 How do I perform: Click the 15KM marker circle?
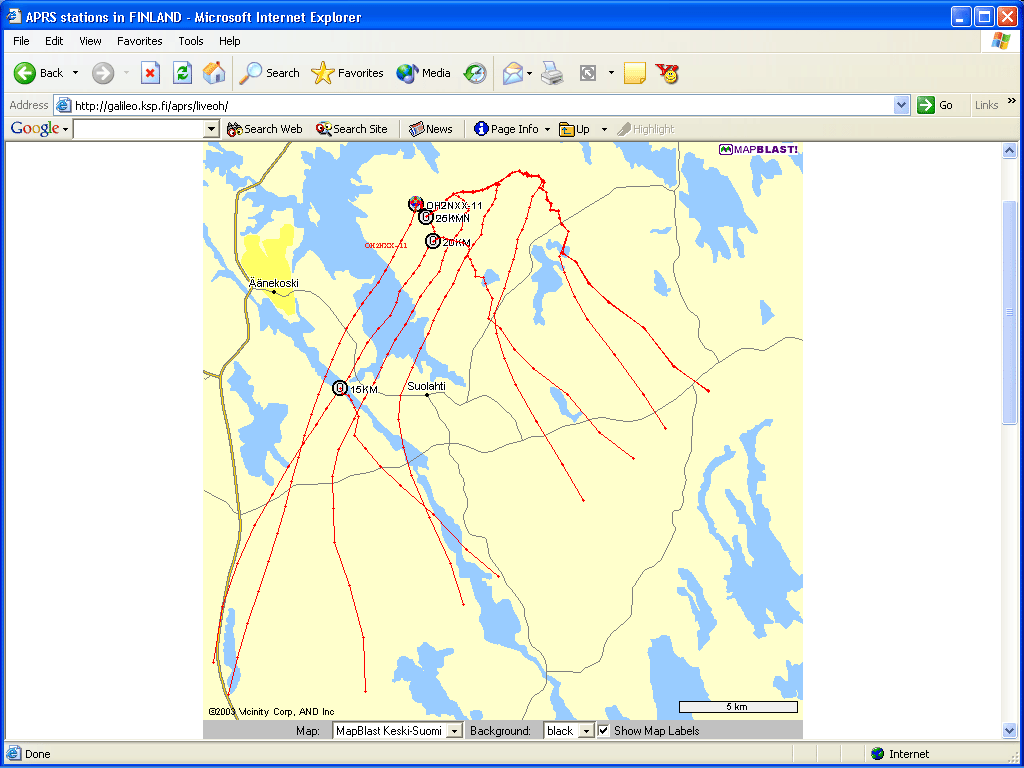click(340, 388)
